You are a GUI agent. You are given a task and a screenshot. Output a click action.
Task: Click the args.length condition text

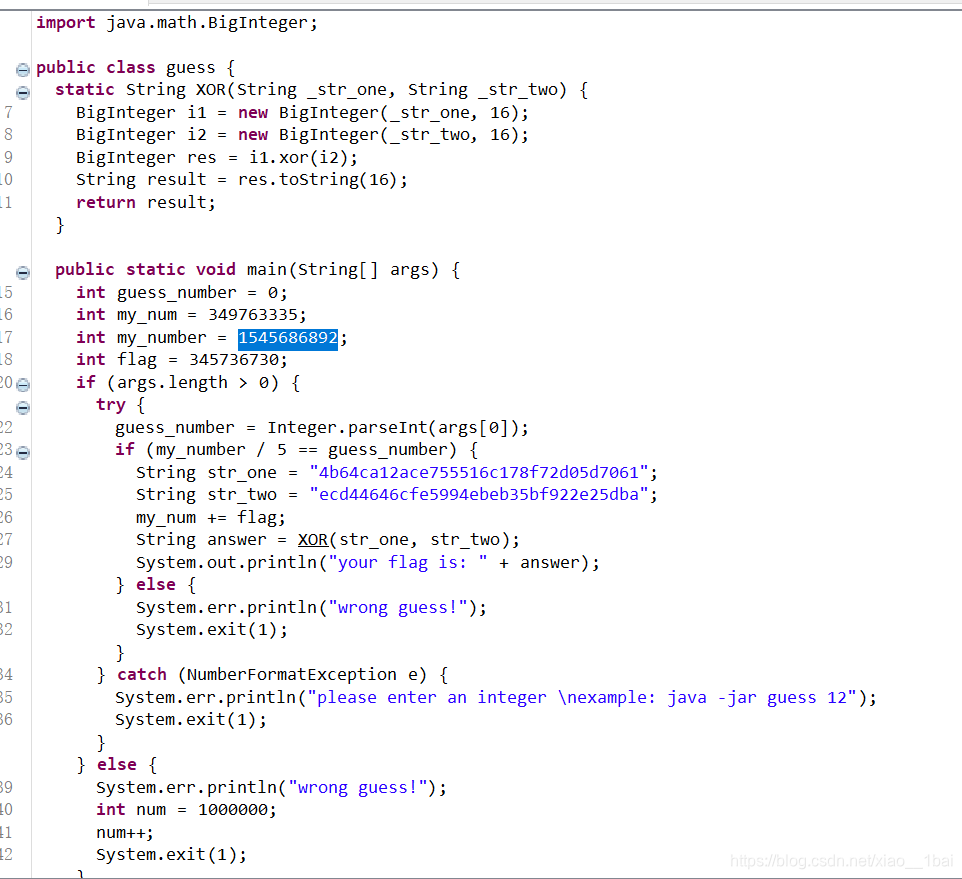click(192, 383)
